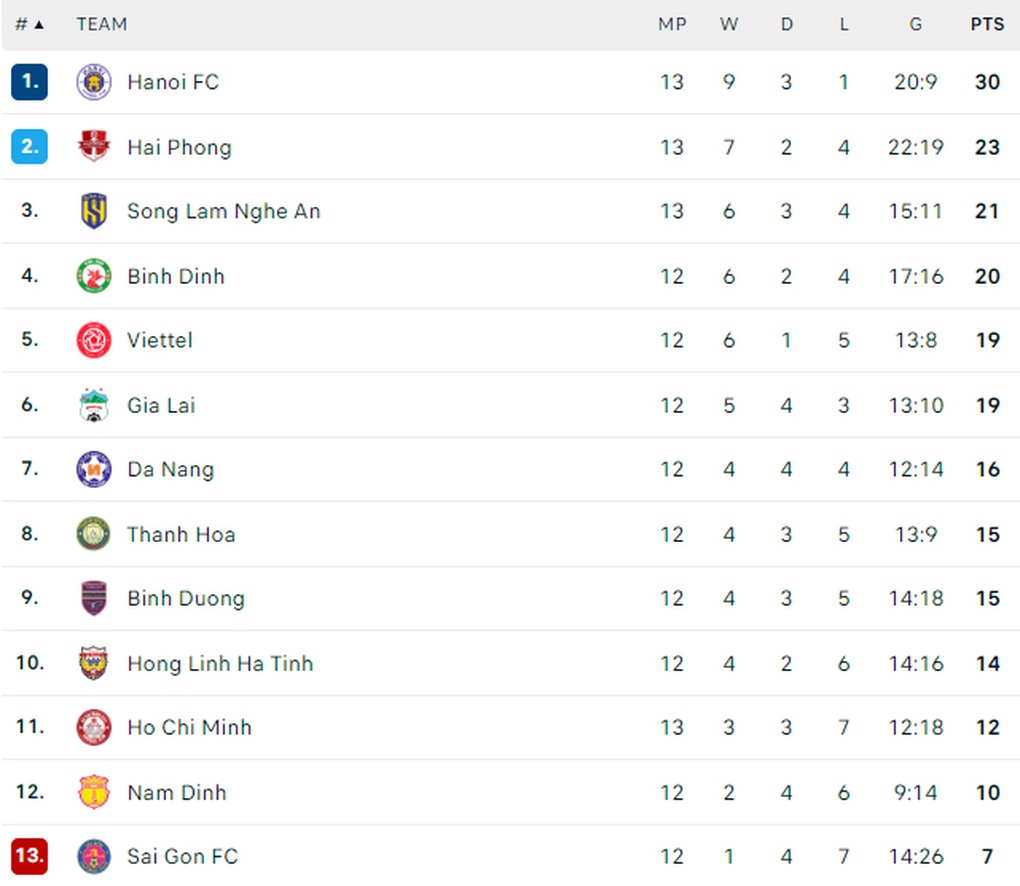This screenshot has height=886, width=1020.
Task: Click the TEAM column header
Action: pyautogui.click(x=102, y=25)
